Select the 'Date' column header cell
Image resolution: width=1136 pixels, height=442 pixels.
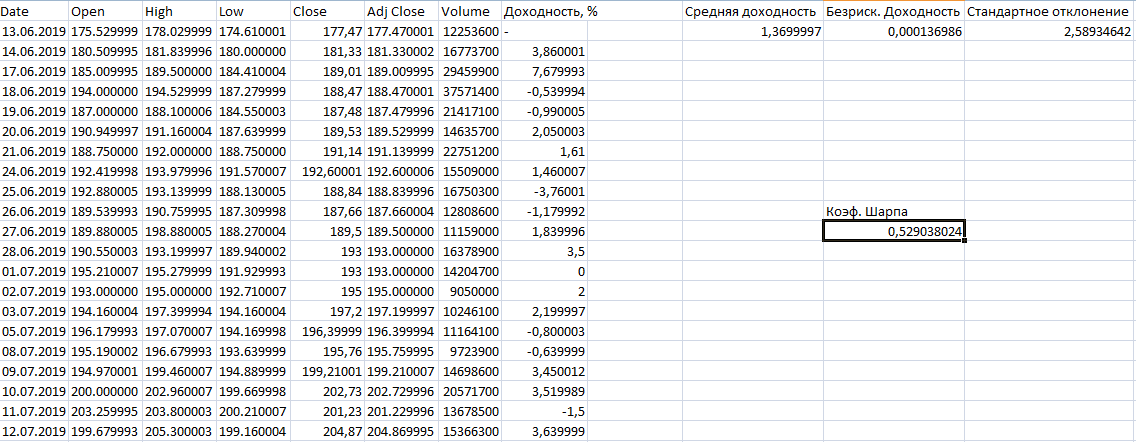pos(34,11)
